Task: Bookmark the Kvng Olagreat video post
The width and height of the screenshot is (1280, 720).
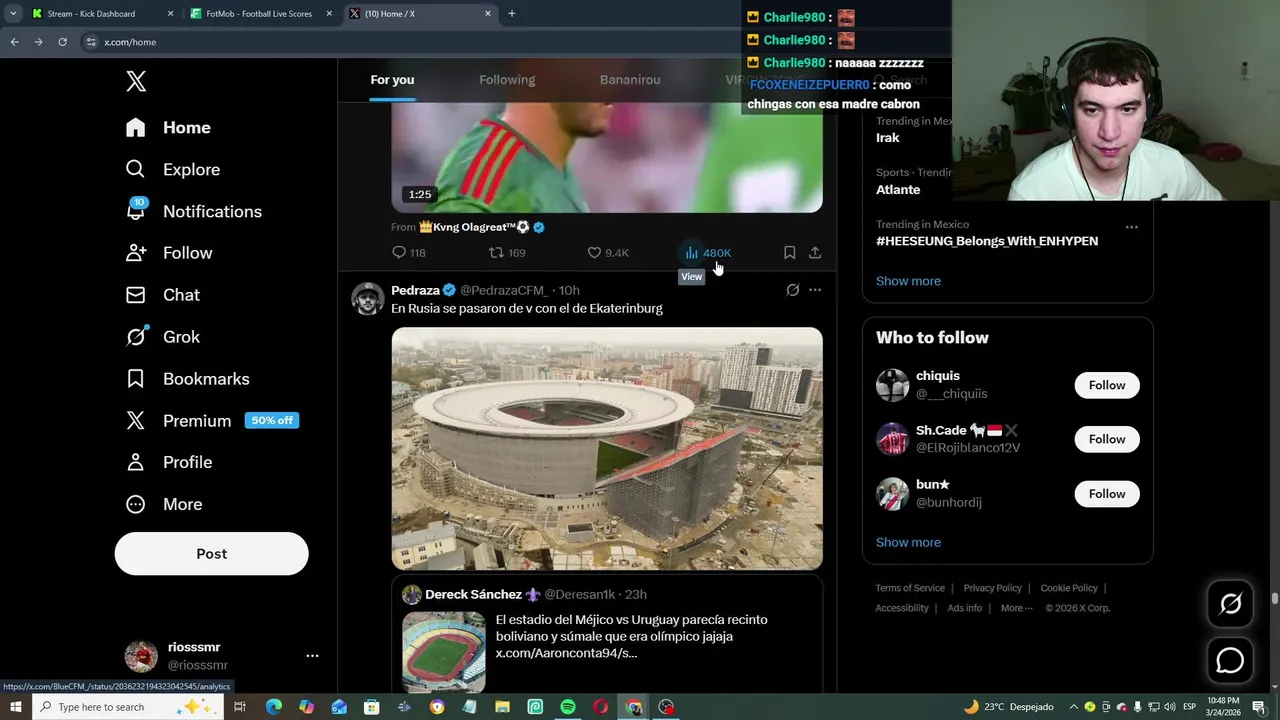Action: (789, 253)
